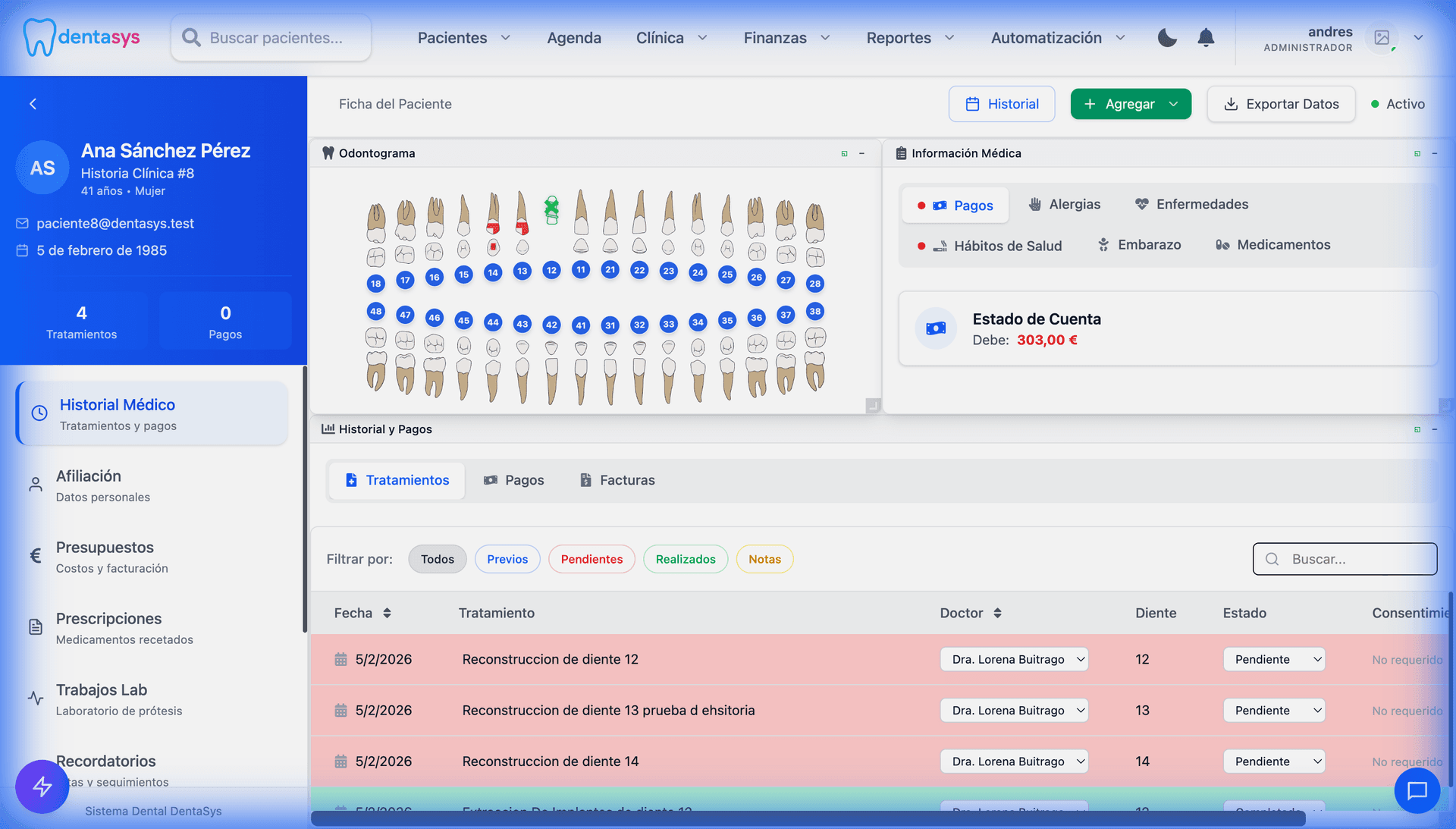Screen dimensions: 1456x829
Task: Filter treatments by Pendientes
Action: pyautogui.click(x=591, y=559)
